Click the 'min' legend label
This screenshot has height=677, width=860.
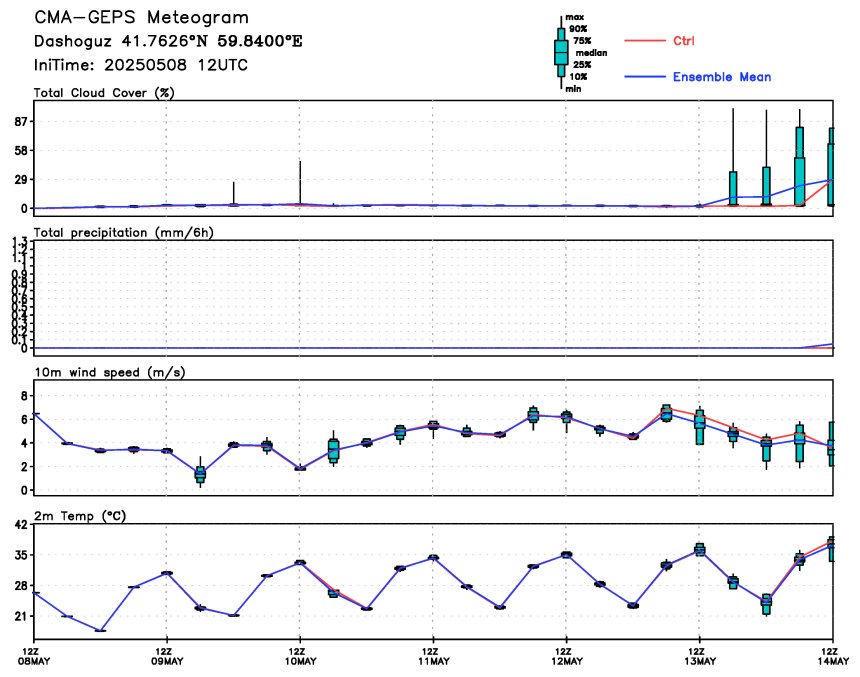[574, 89]
